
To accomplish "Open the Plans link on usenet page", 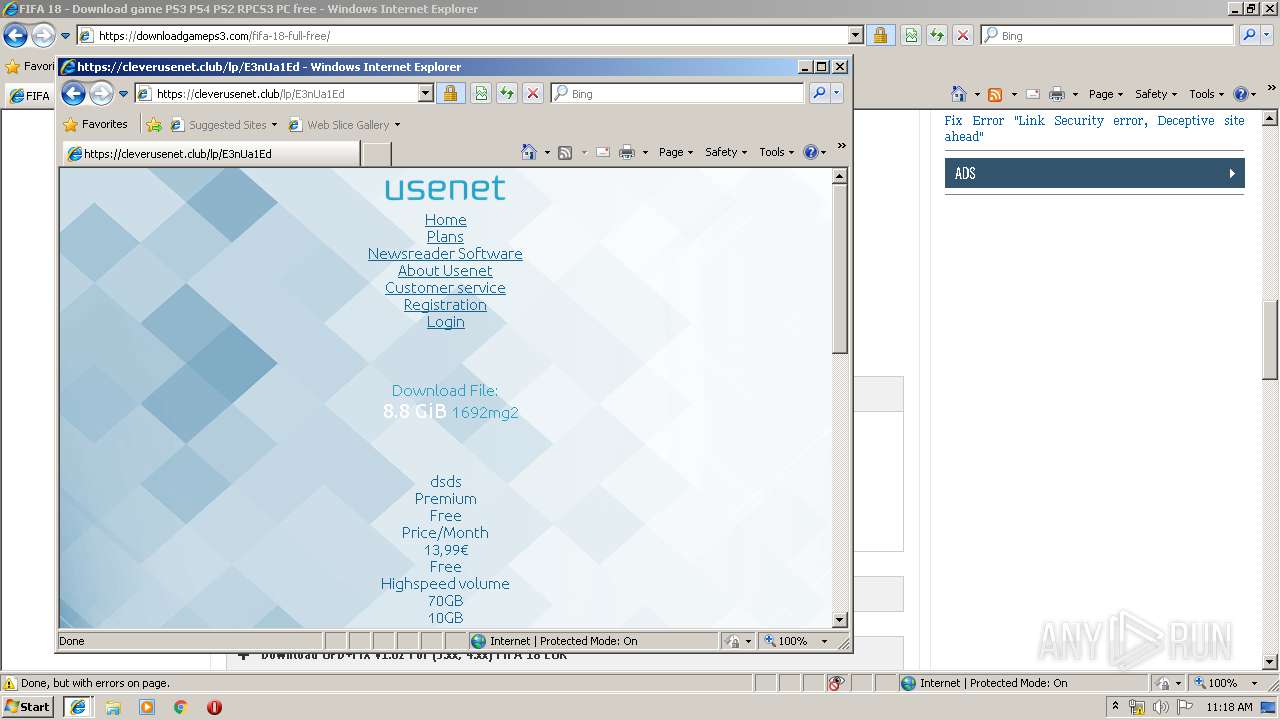I will [x=445, y=237].
